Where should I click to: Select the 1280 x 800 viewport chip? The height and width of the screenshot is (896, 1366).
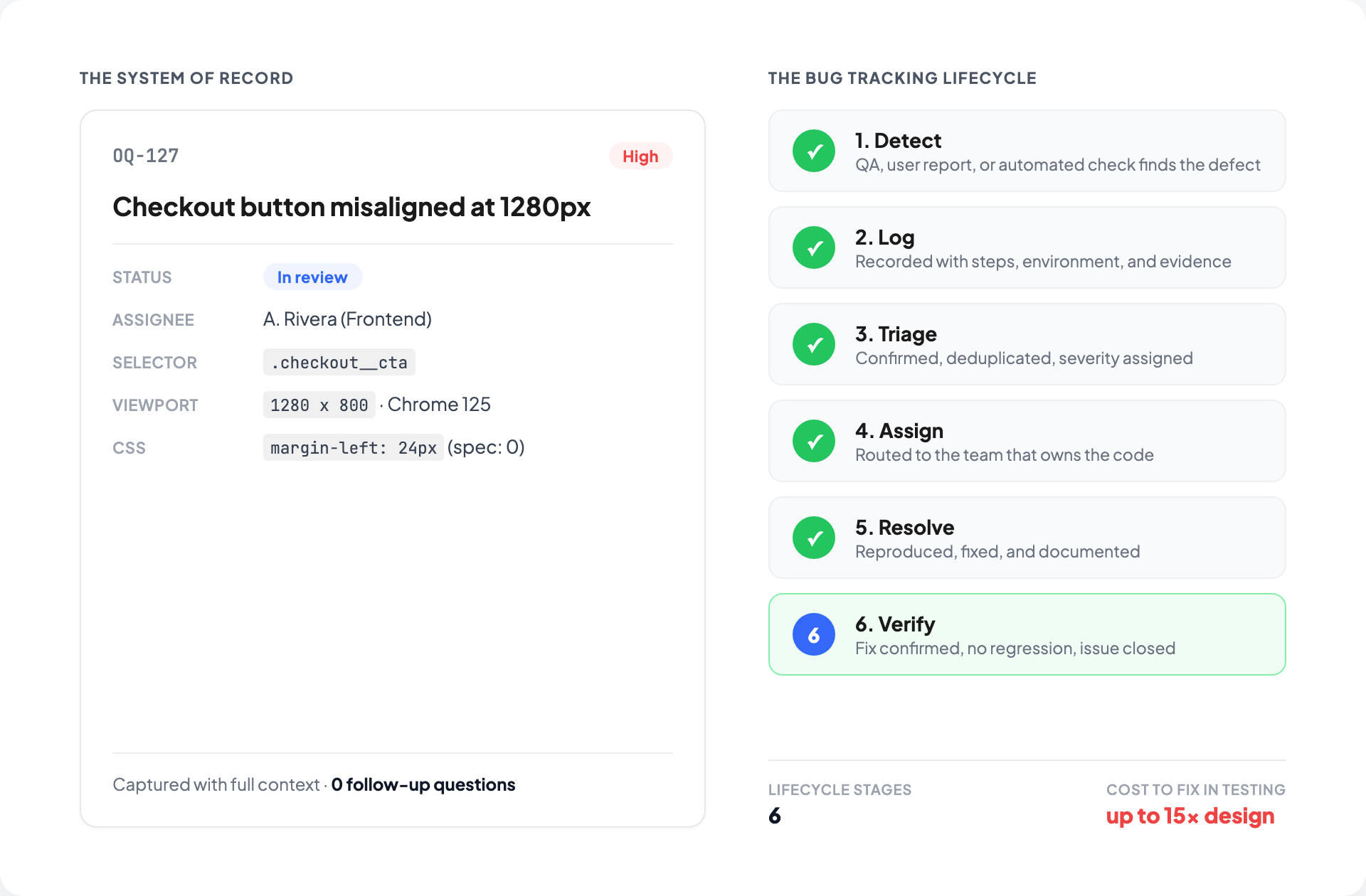point(319,405)
